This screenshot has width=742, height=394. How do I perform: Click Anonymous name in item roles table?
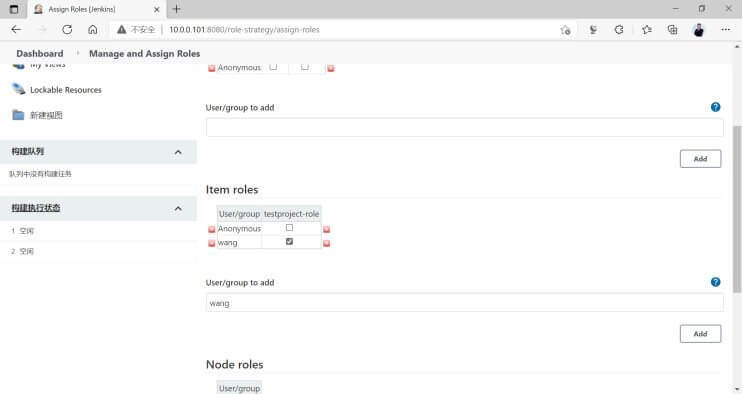pos(239,228)
